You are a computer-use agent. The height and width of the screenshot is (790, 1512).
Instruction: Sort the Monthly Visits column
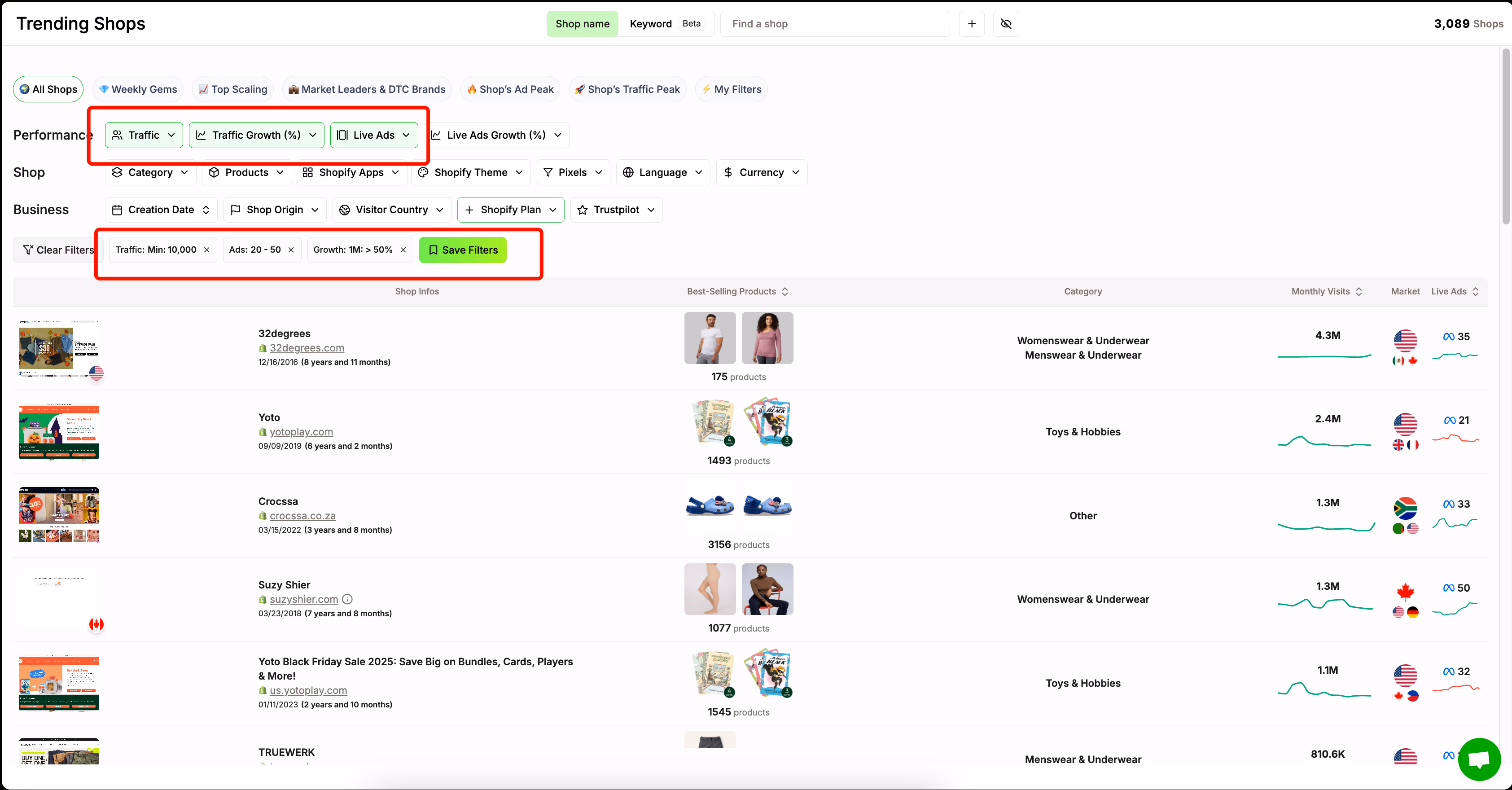coord(1359,291)
